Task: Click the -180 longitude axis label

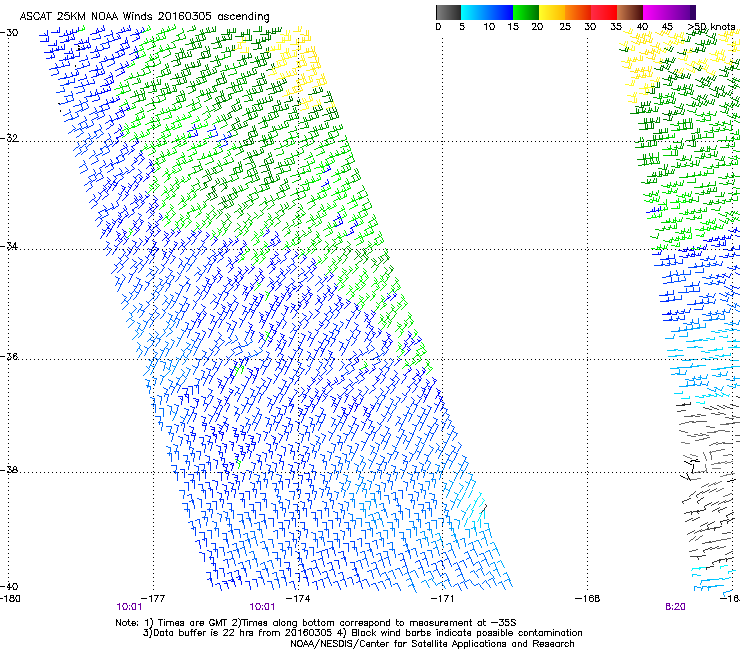Action: click(x=10, y=598)
